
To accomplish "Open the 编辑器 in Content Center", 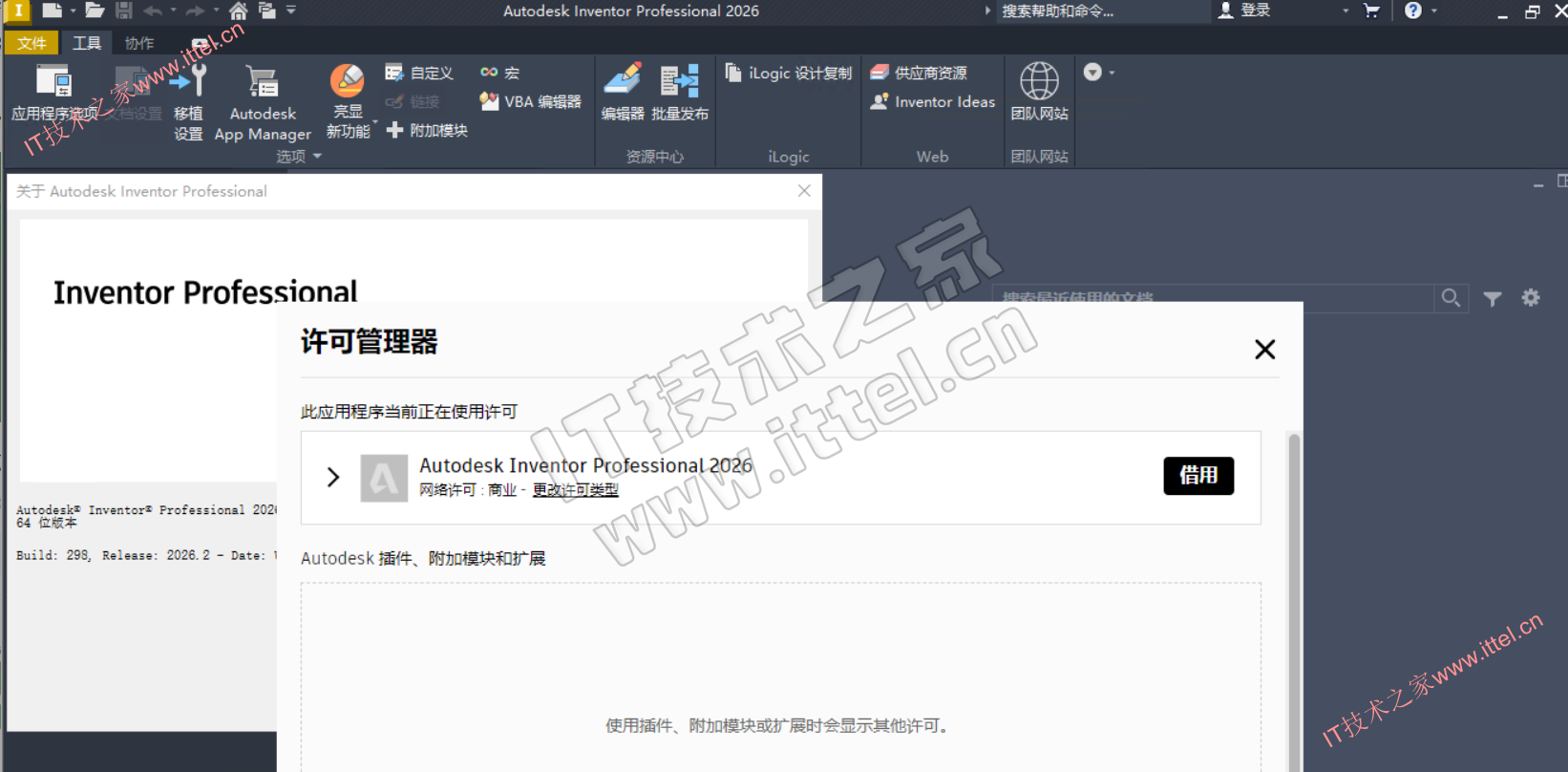I will tap(623, 93).
